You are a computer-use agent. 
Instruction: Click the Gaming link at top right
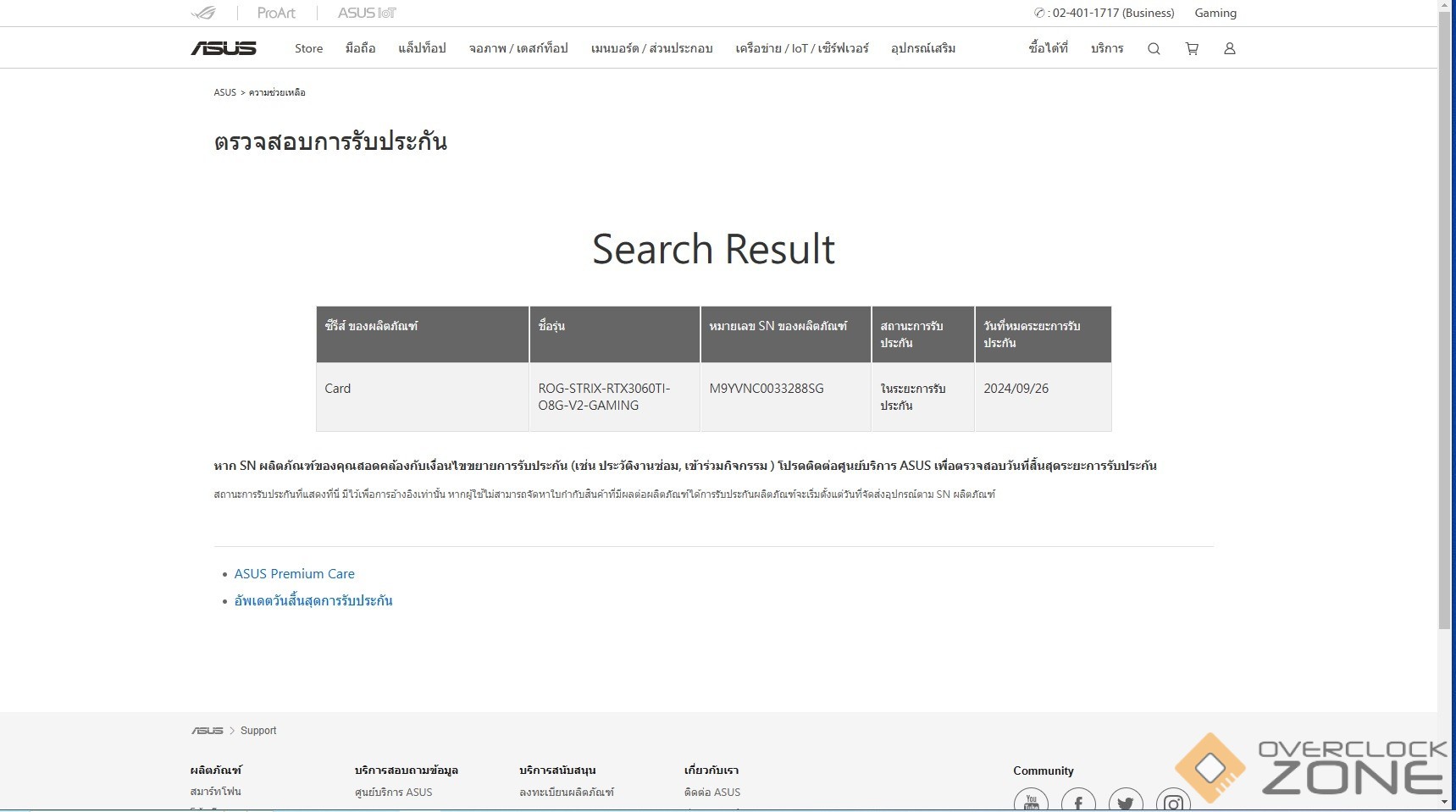click(x=1215, y=13)
